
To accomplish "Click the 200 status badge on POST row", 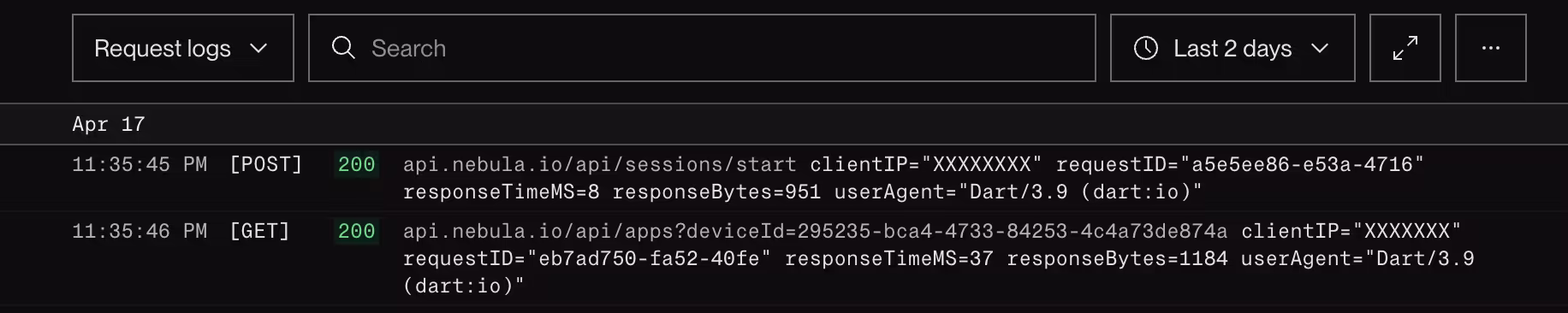I will click(x=356, y=164).
